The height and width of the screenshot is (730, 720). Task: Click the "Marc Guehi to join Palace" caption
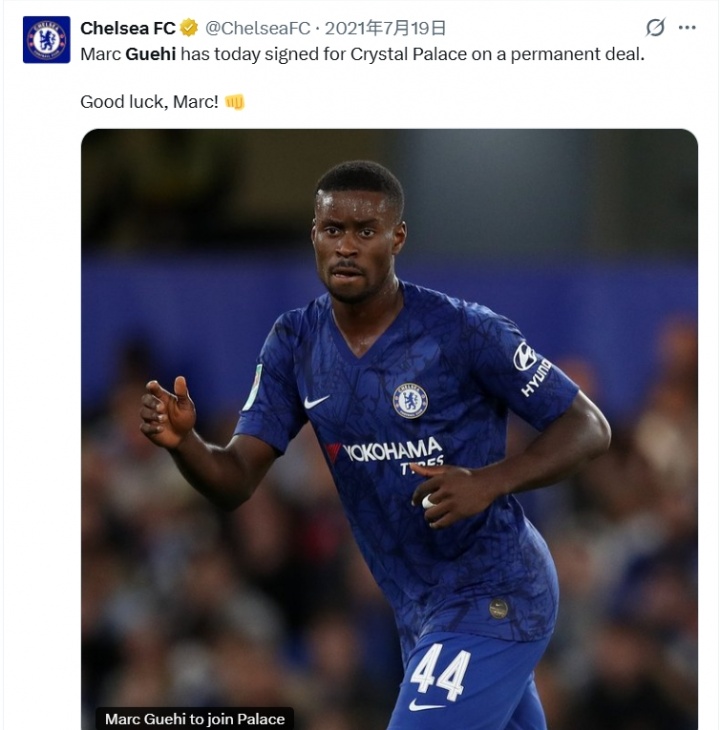(x=195, y=719)
